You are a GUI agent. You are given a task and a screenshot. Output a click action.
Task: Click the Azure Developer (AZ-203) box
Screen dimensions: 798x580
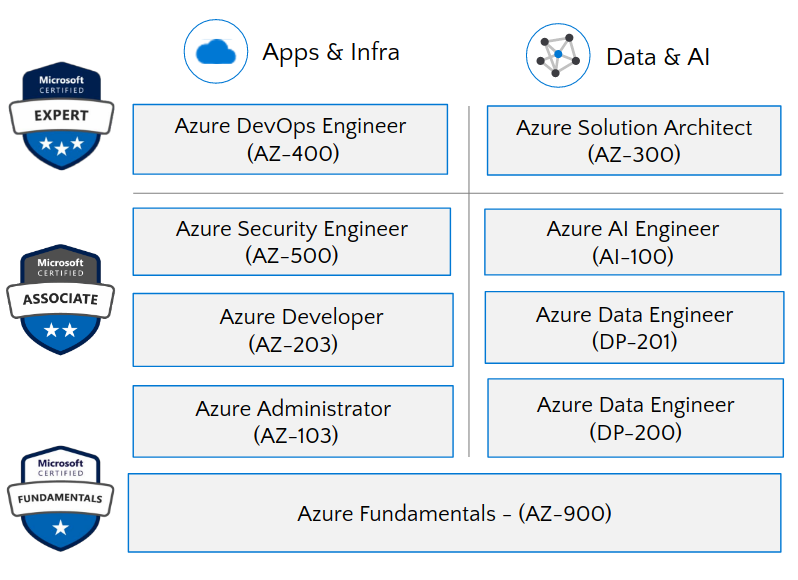pos(292,329)
